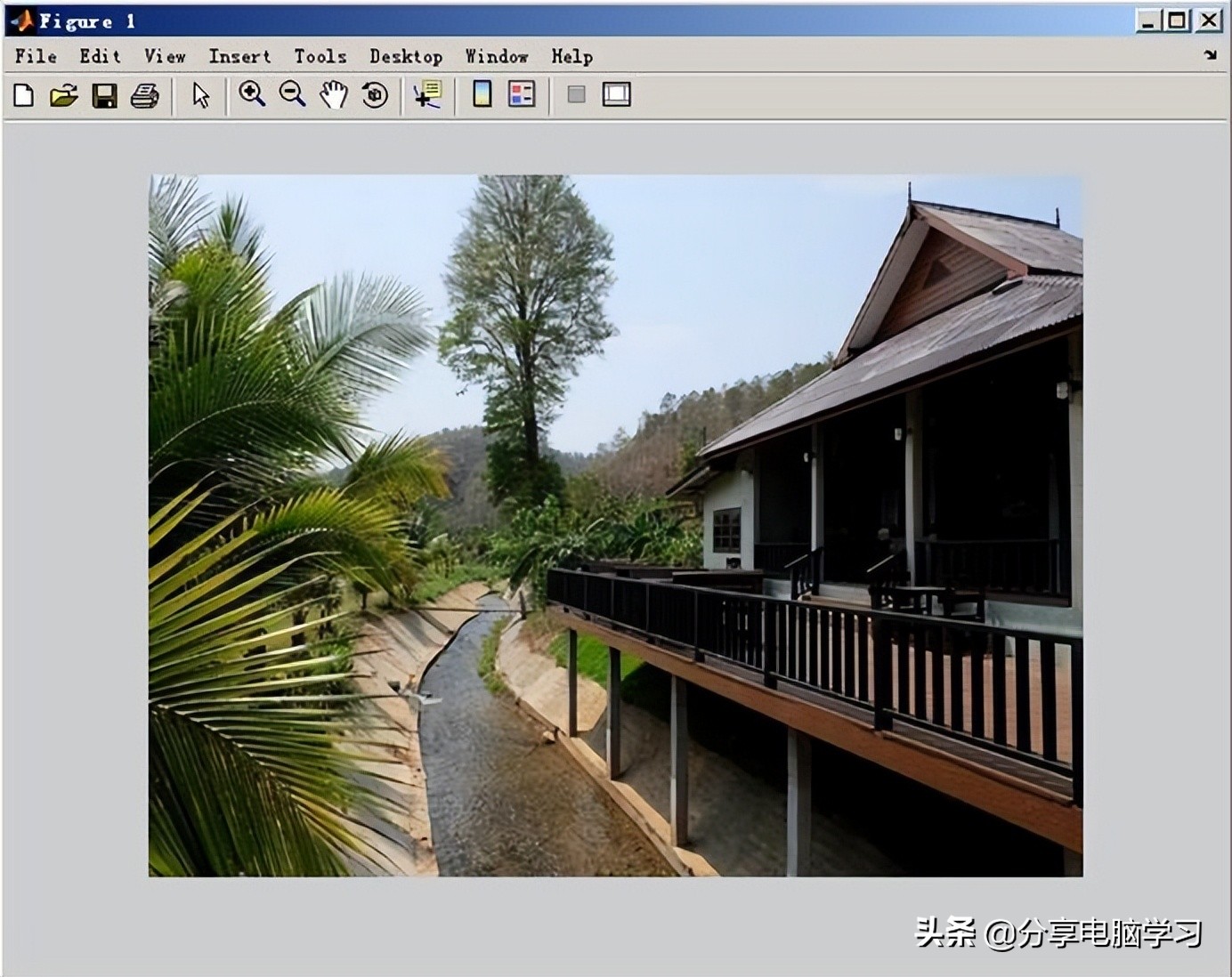Click the house photo in the figure
The image size is (1232, 977).
click(x=615, y=525)
